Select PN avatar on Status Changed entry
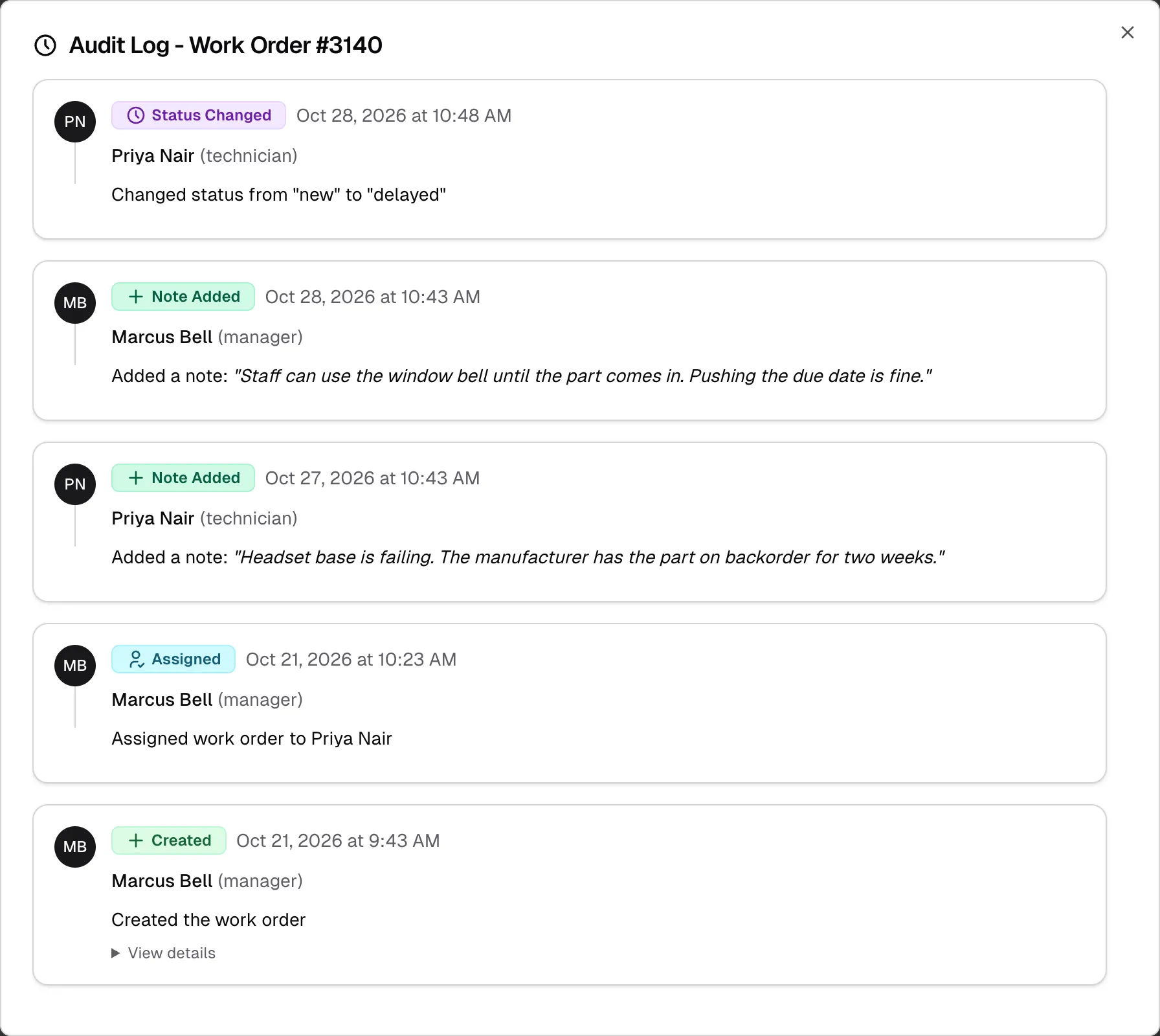The image size is (1160, 1036). click(75, 122)
